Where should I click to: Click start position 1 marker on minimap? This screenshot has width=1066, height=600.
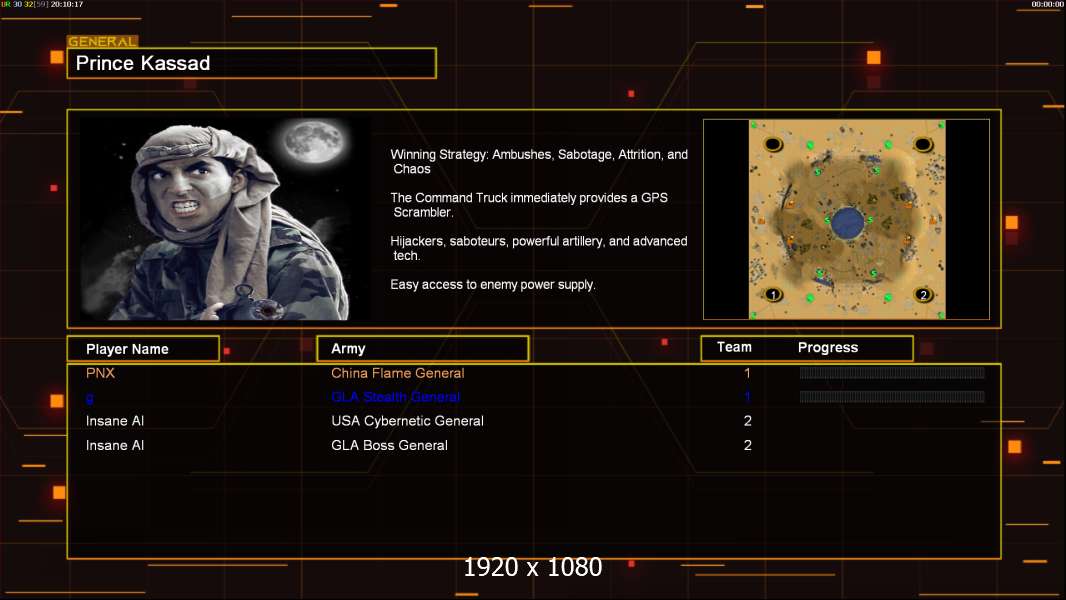pyautogui.click(x=773, y=295)
